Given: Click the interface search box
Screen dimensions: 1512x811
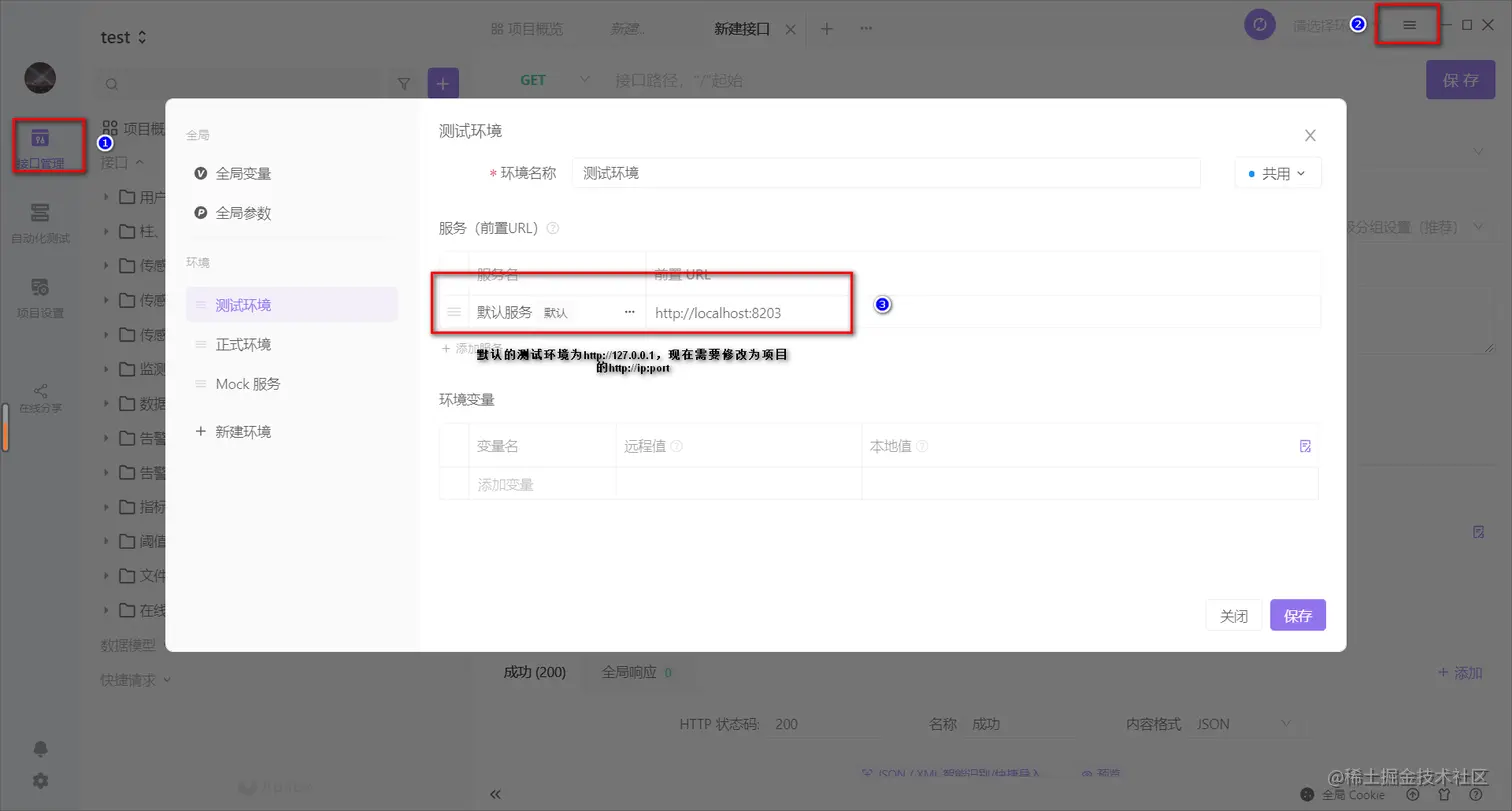Looking at the screenshot, I should coord(240,84).
